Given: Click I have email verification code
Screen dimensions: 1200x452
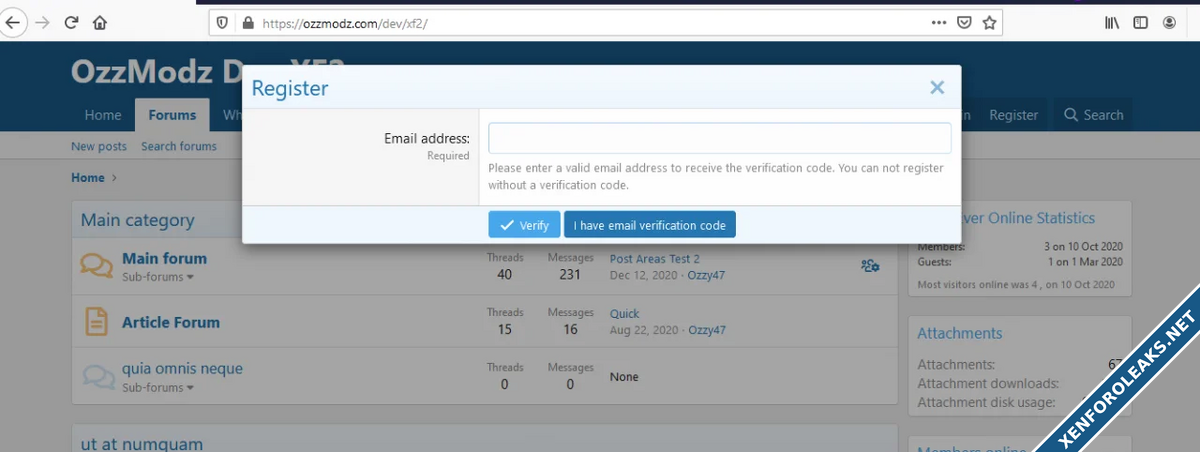Looking at the screenshot, I should click(649, 225).
